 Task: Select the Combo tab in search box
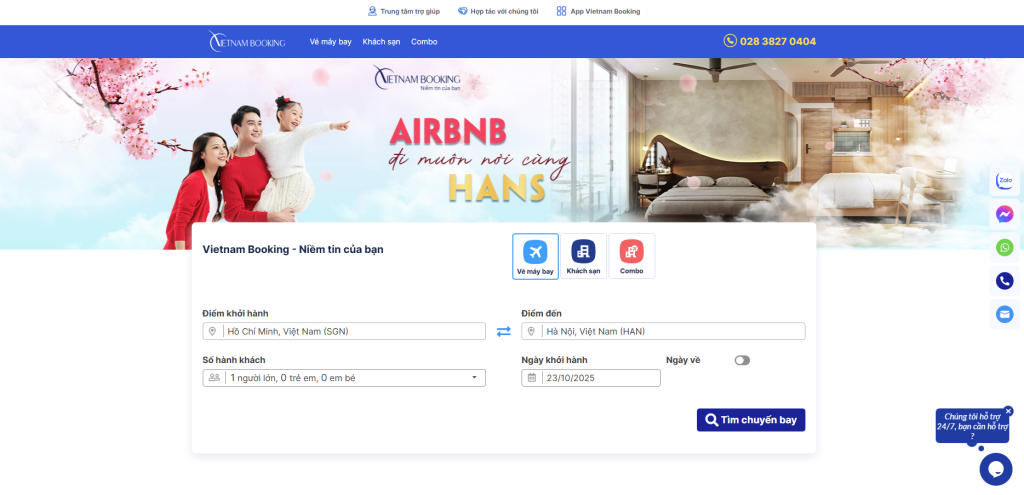click(x=632, y=257)
